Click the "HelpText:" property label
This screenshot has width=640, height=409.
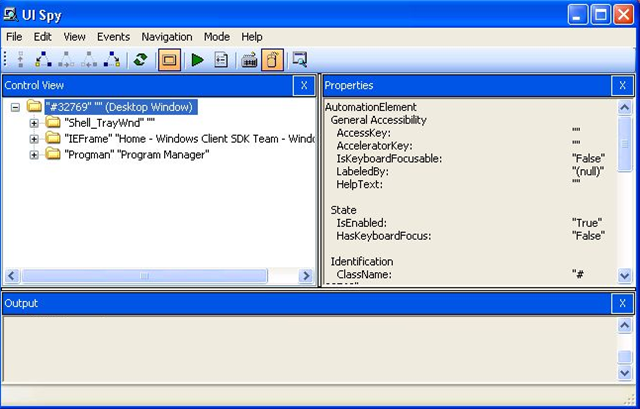click(x=360, y=184)
